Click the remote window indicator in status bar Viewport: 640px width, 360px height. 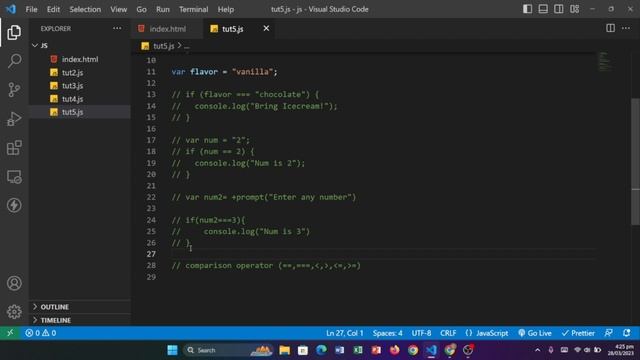click(x=10, y=333)
